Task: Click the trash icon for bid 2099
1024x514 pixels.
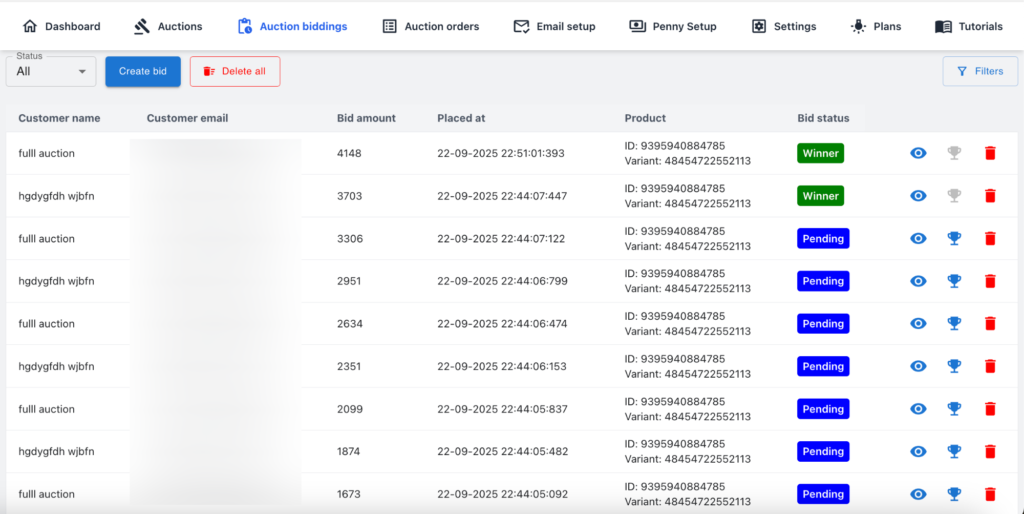Action: click(x=990, y=409)
